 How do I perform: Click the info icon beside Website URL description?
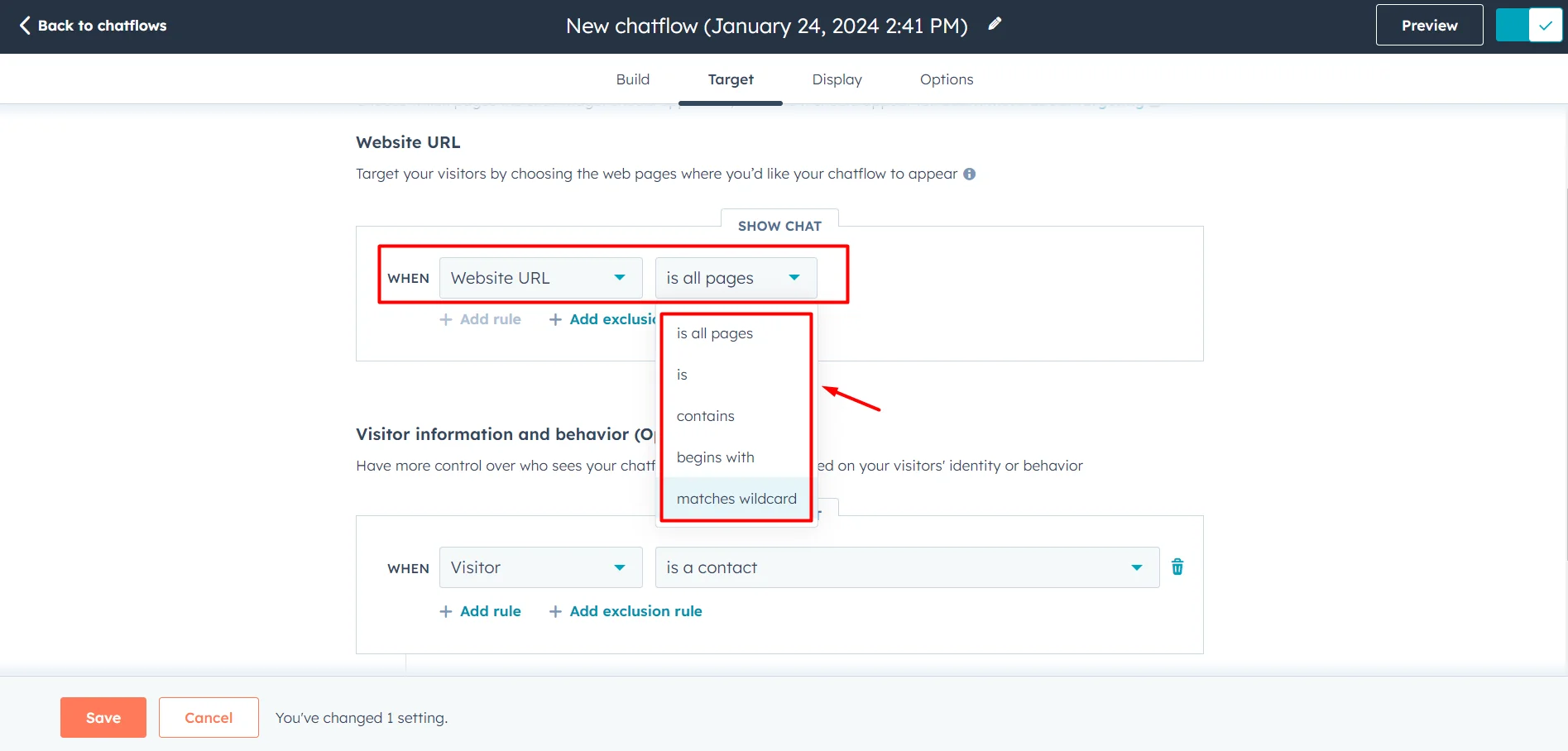[969, 174]
